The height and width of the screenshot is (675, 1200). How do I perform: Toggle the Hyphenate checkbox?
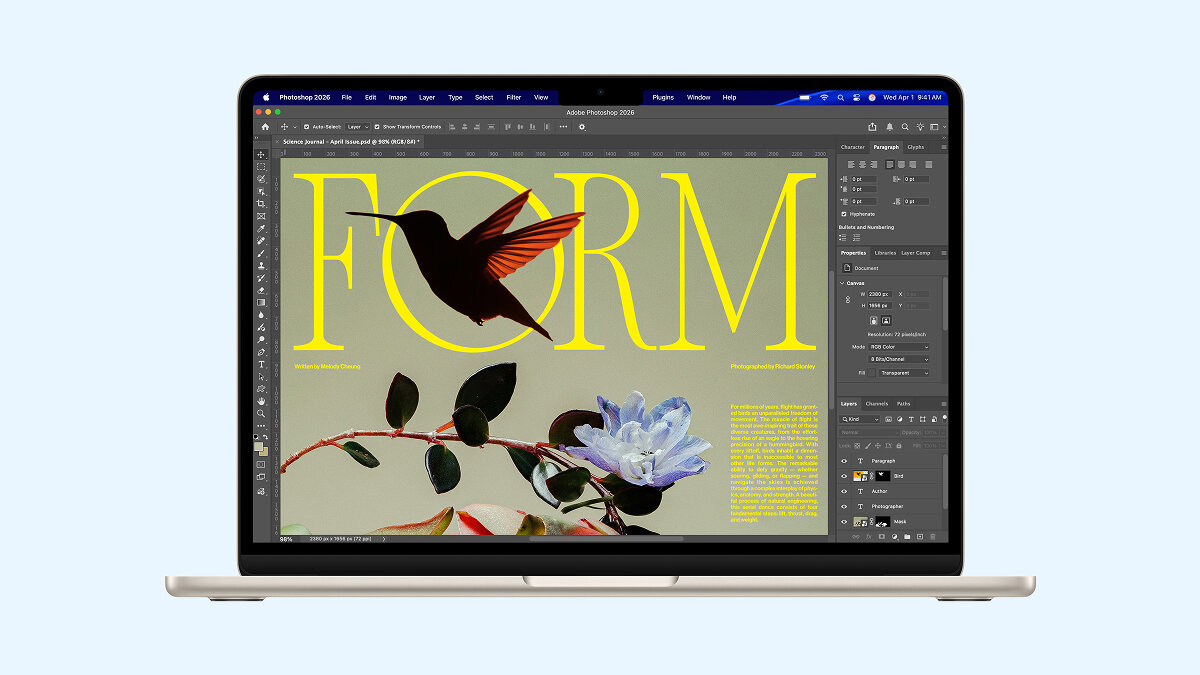pyautogui.click(x=844, y=214)
